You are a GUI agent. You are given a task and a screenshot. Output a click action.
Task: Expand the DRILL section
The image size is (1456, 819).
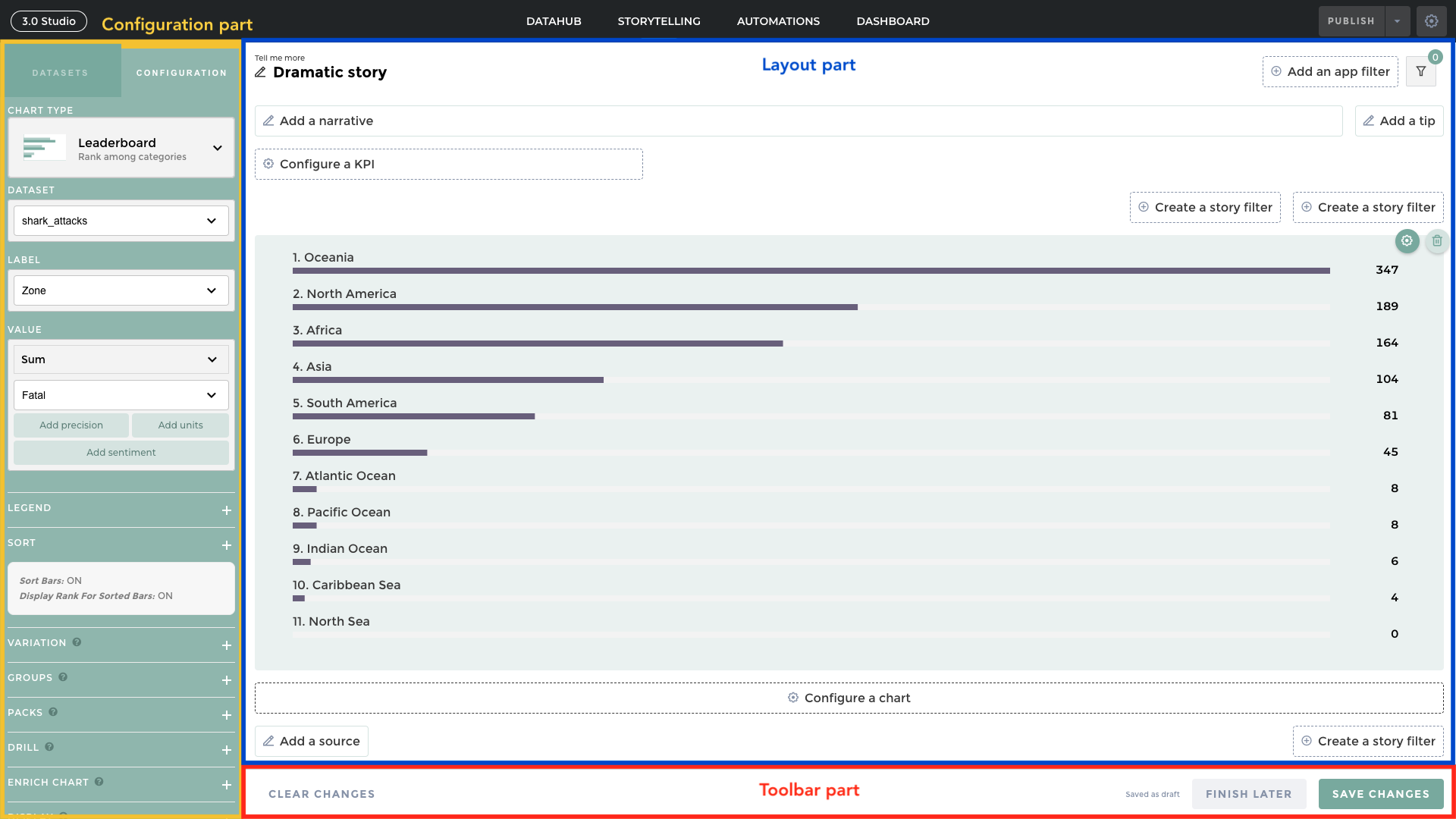point(226,750)
